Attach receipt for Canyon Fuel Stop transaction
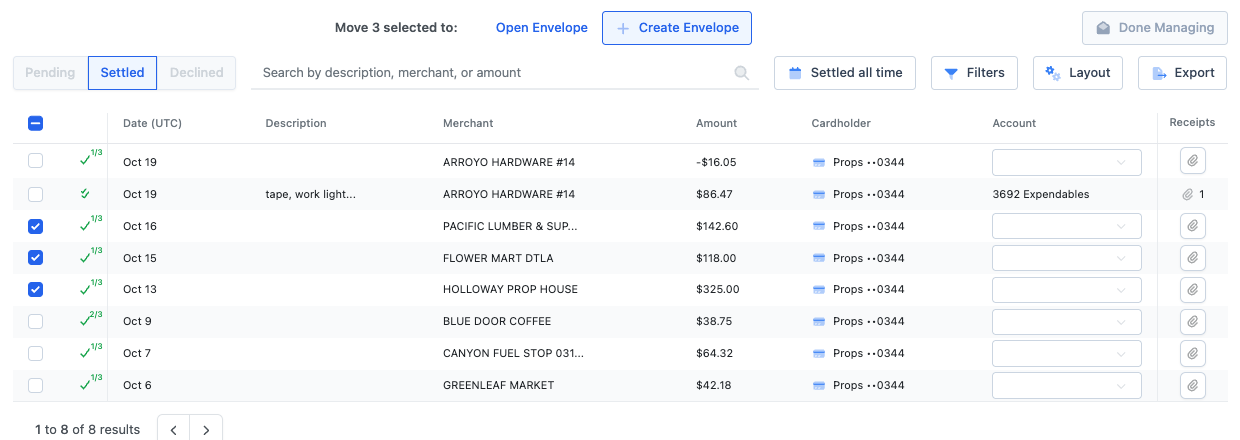 coord(1192,354)
